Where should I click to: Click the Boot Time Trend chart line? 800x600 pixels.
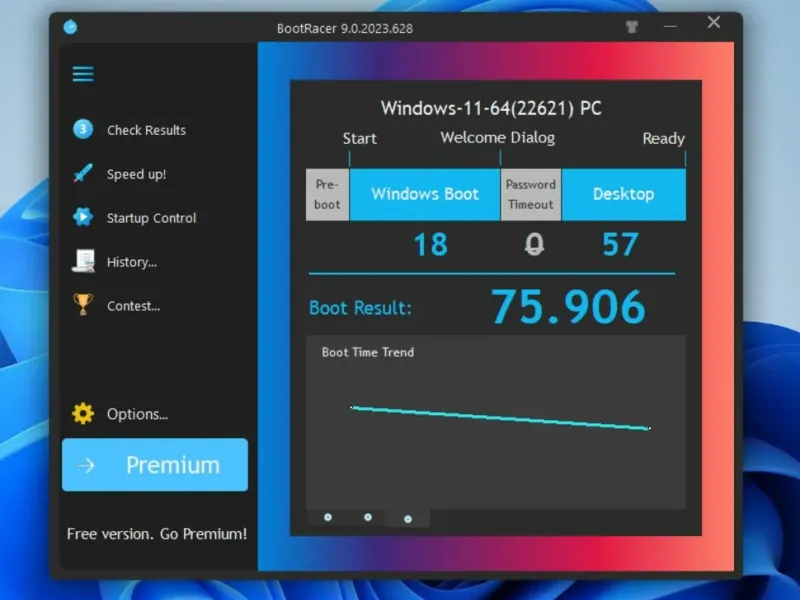(x=500, y=418)
